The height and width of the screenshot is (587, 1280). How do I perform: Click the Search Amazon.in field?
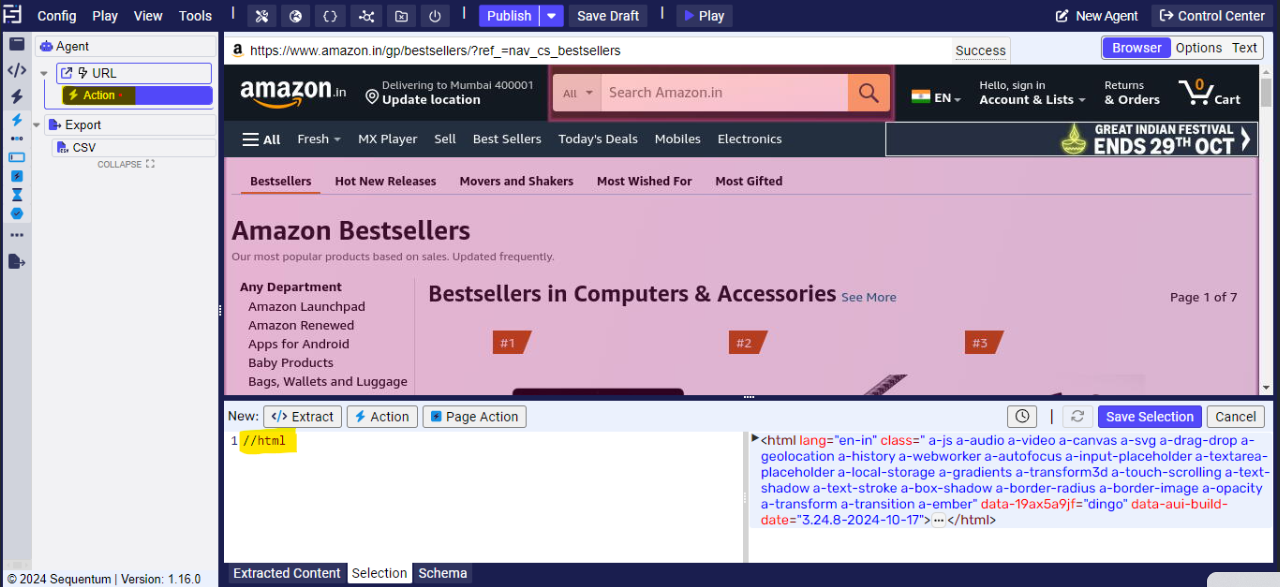pyautogui.click(x=724, y=93)
